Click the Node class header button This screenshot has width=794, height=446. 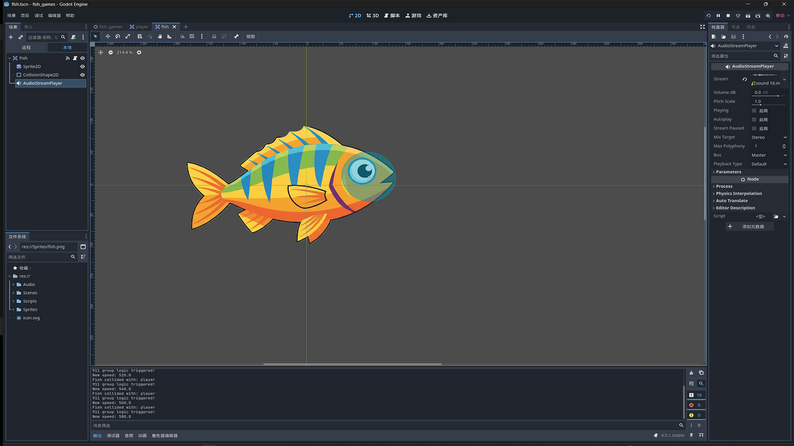tap(749, 179)
